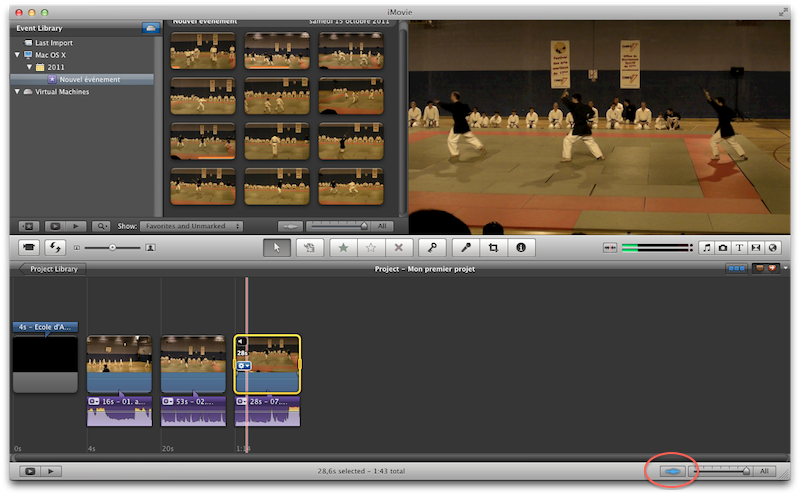Click the large thumbnail icon beside size slider
This screenshot has height=495, width=800.
[x=151, y=248]
